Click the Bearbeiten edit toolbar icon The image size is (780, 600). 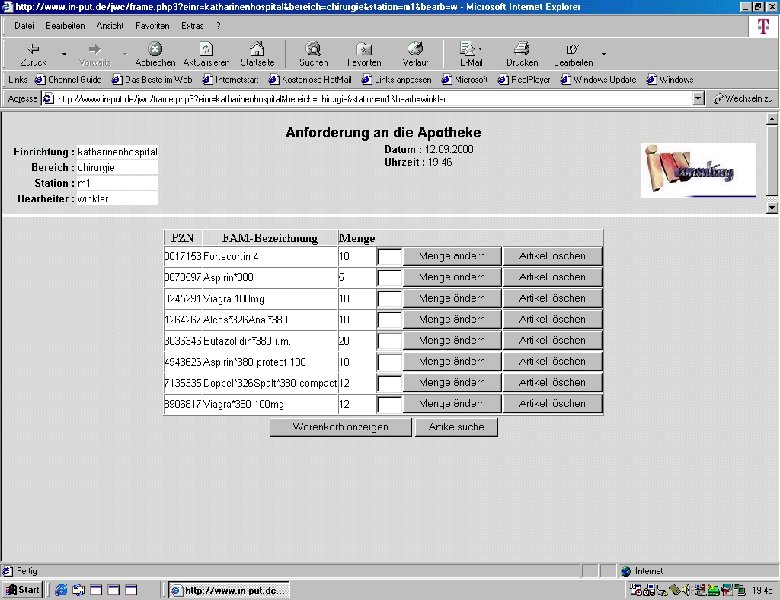tap(573, 54)
